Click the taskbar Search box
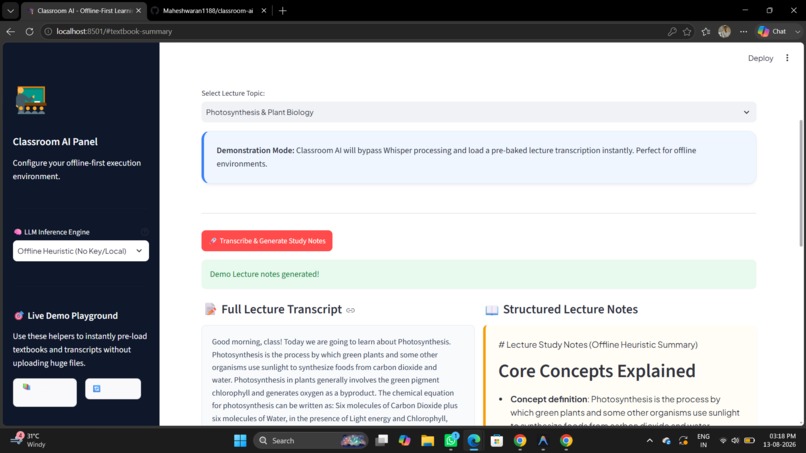Image resolution: width=806 pixels, height=453 pixels. pyautogui.click(x=311, y=441)
